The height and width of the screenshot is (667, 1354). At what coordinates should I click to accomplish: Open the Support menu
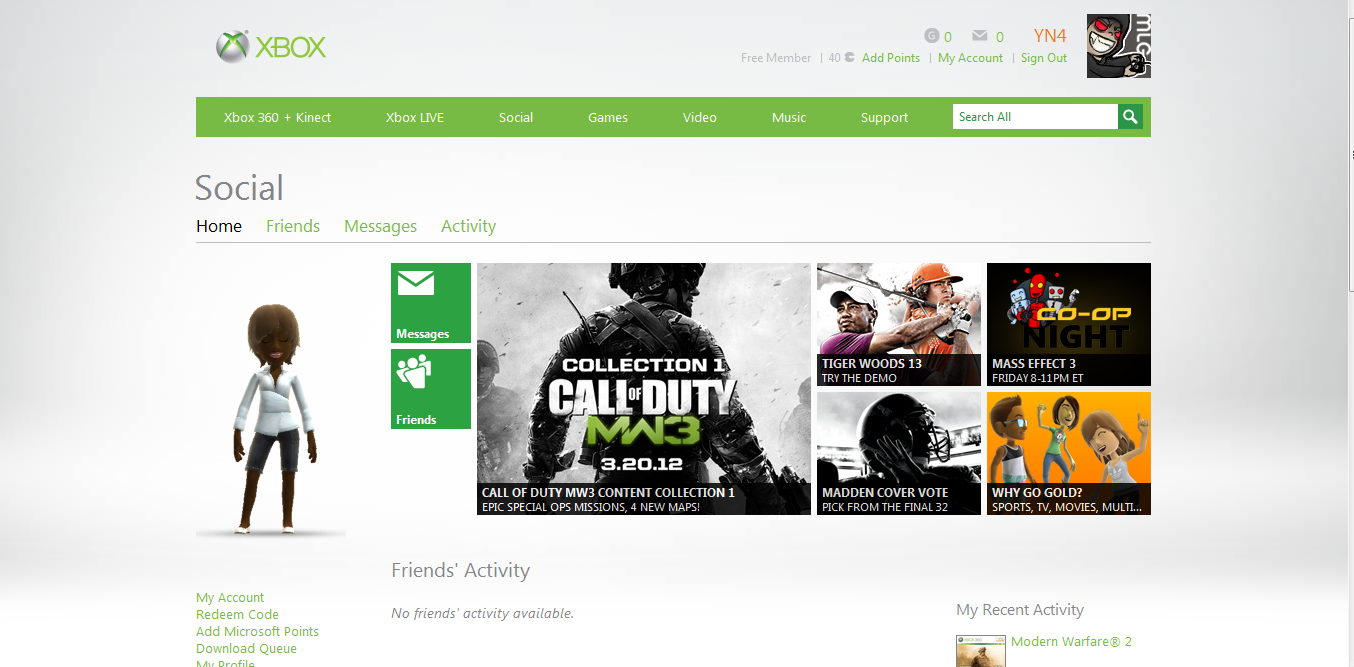pyautogui.click(x=885, y=117)
